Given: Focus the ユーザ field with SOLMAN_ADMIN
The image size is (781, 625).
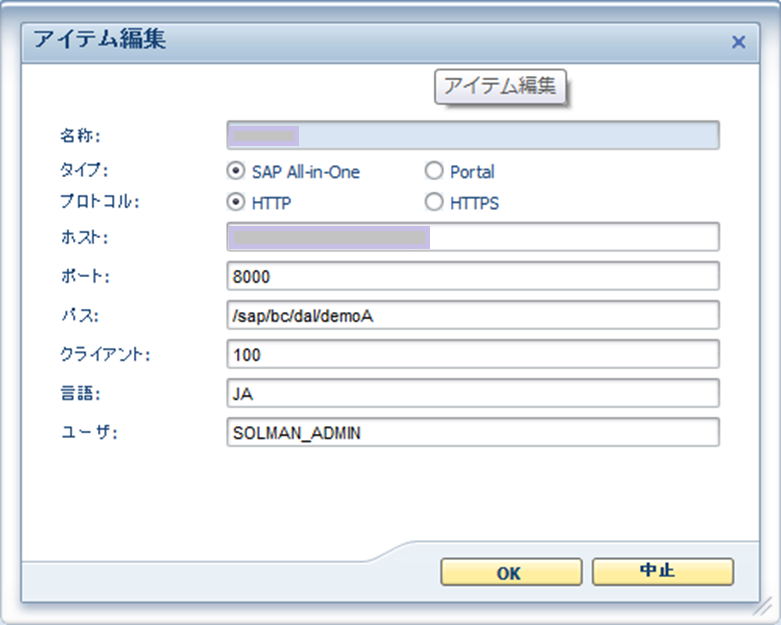Looking at the screenshot, I should [473, 432].
